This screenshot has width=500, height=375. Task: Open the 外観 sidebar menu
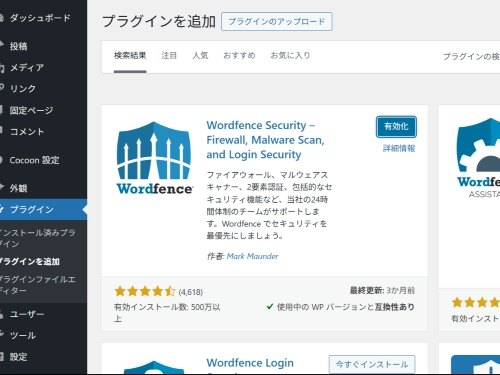[x=18, y=188]
